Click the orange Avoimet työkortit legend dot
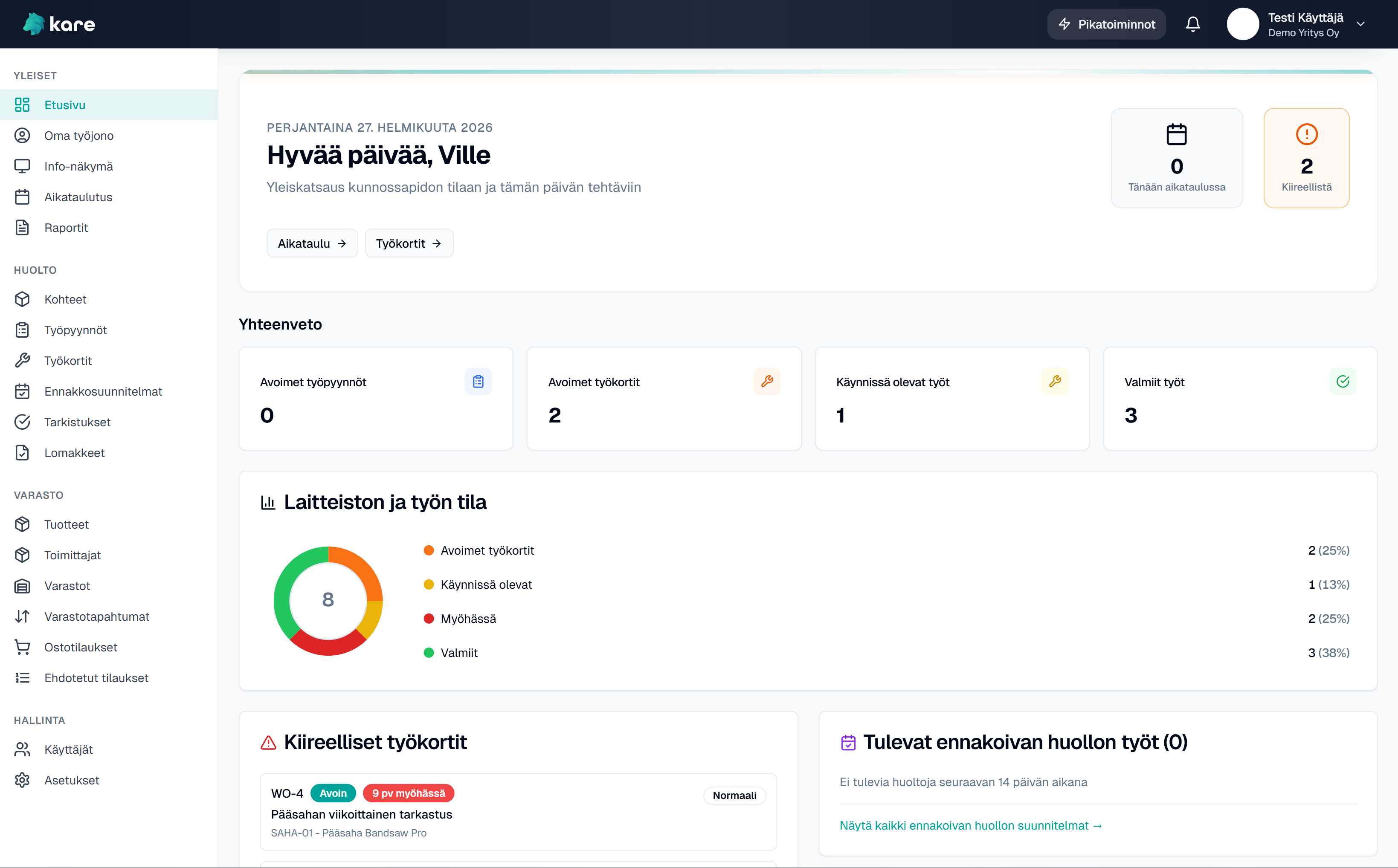This screenshot has width=1398, height=868. coord(428,550)
